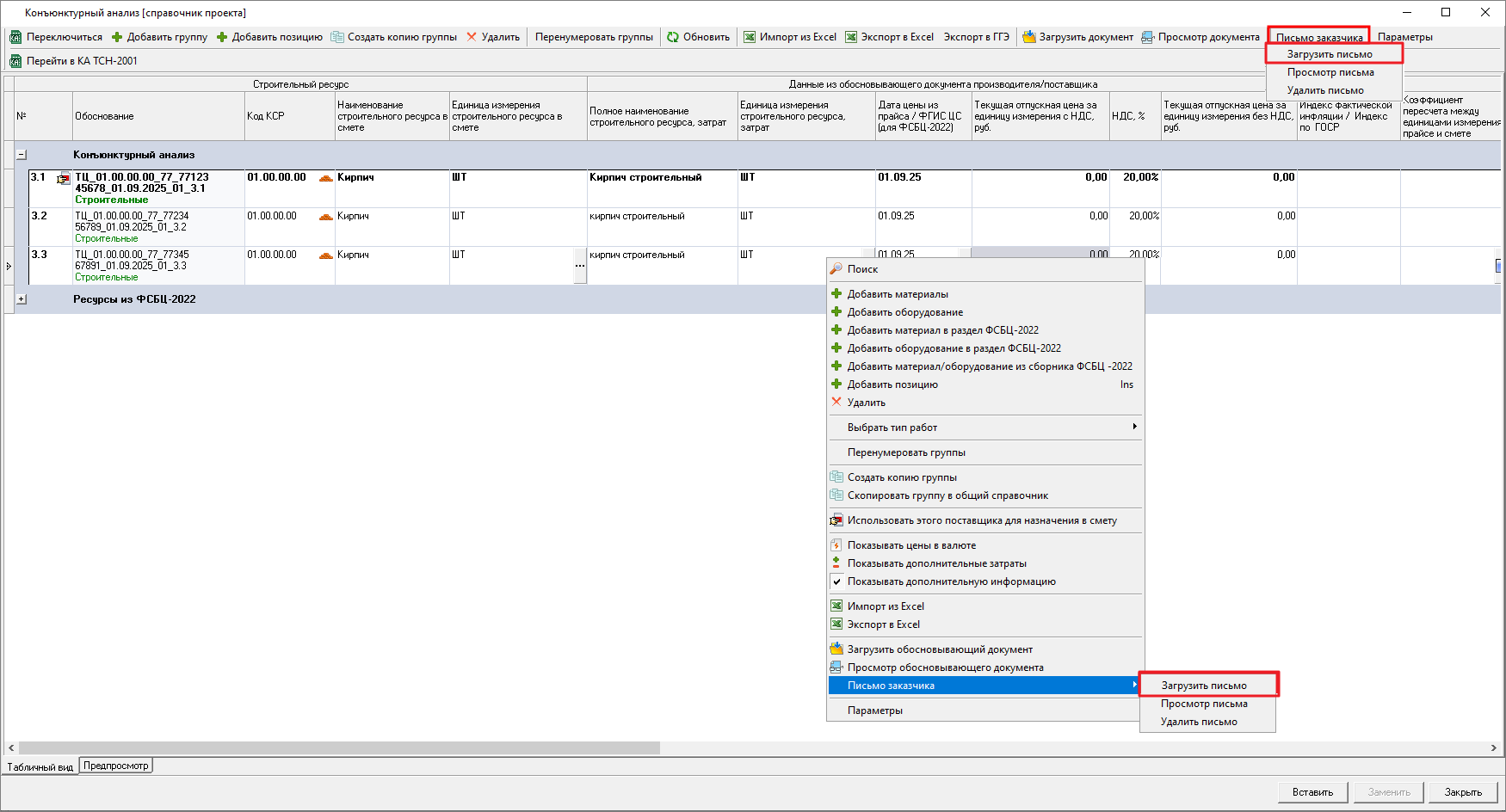Click the green plus Добавить группу toolbar icon
Viewport: 1506px width, 812px height.
click(117, 37)
